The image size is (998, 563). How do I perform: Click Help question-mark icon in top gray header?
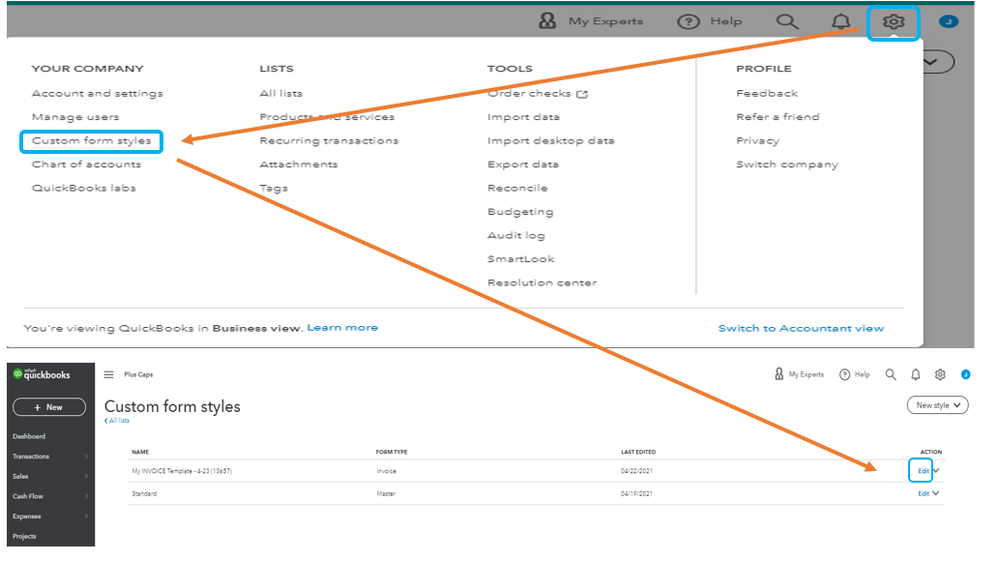click(x=688, y=22)
